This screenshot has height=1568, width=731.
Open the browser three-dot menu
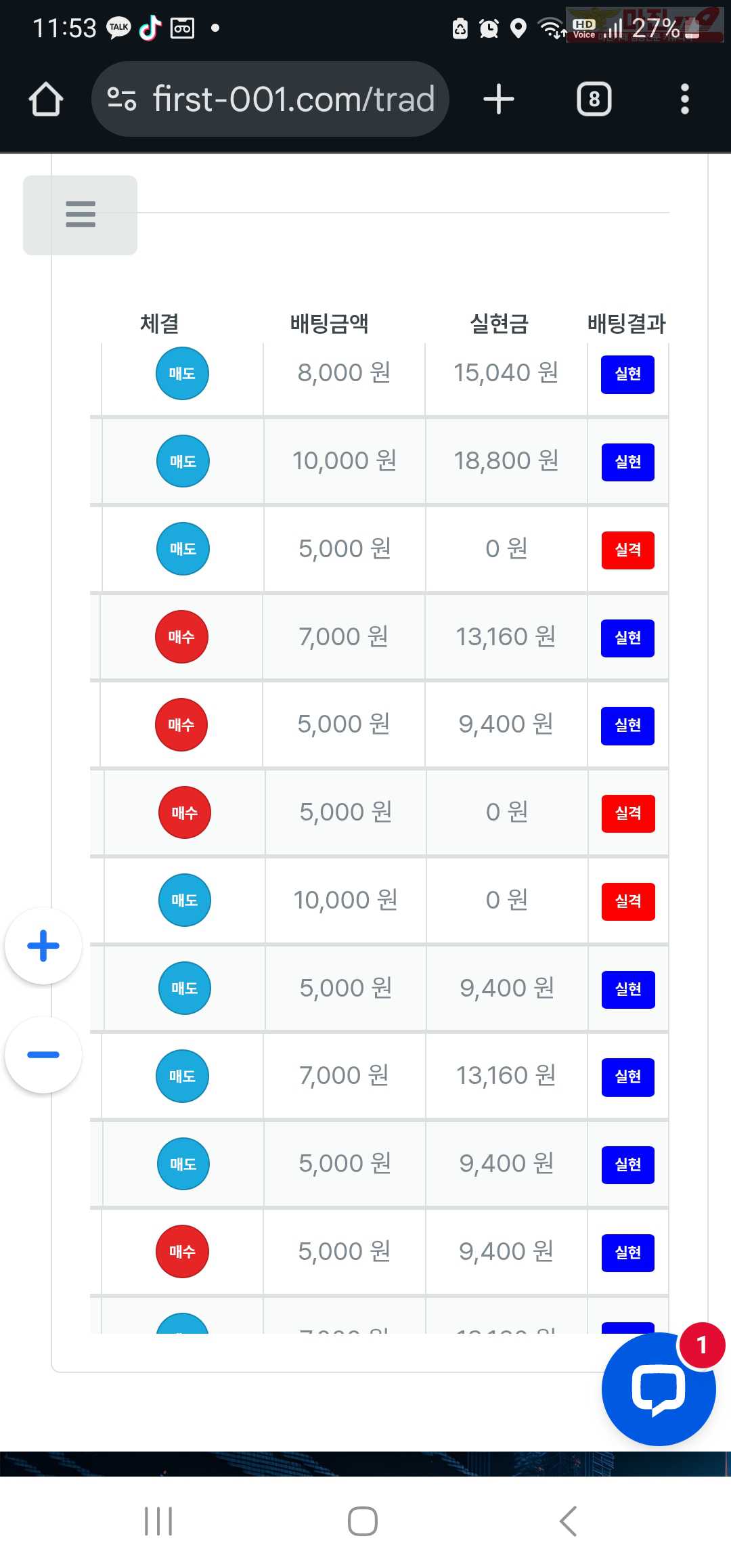pos(684,100)
